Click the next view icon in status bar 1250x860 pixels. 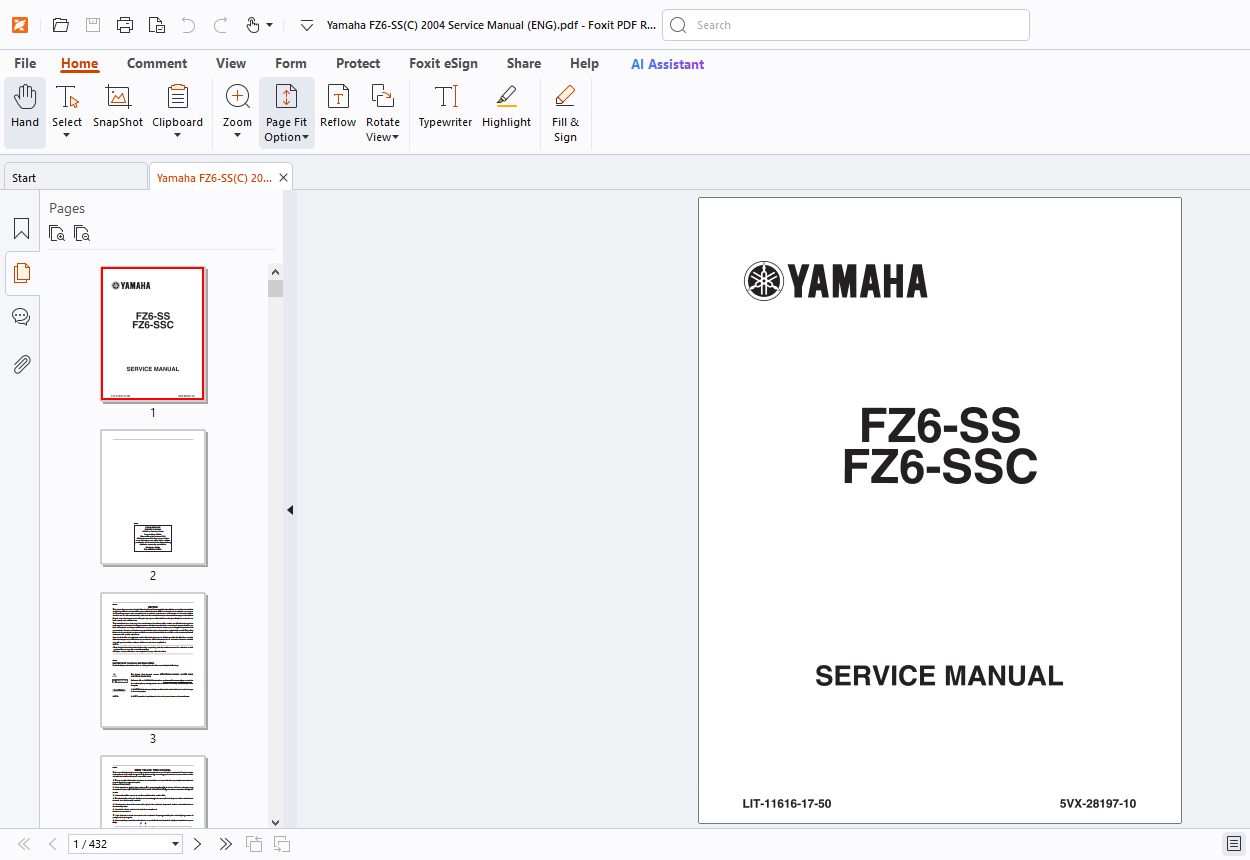(282, 844)
